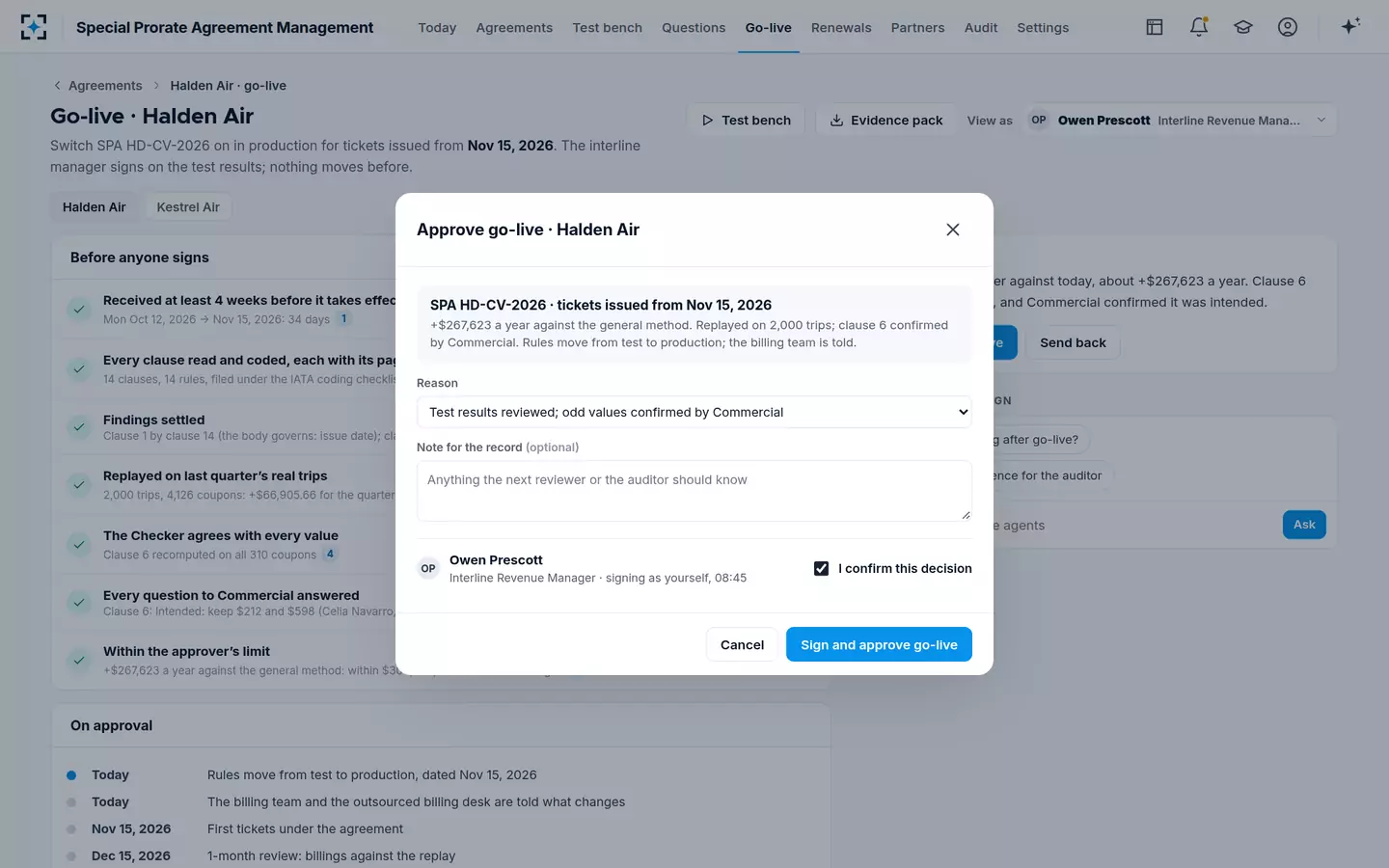Image resolution: width=1389 pixels, height=868 pixels.
Task: Click the back chevron before Agreements
Action: [x=58, y=86]
